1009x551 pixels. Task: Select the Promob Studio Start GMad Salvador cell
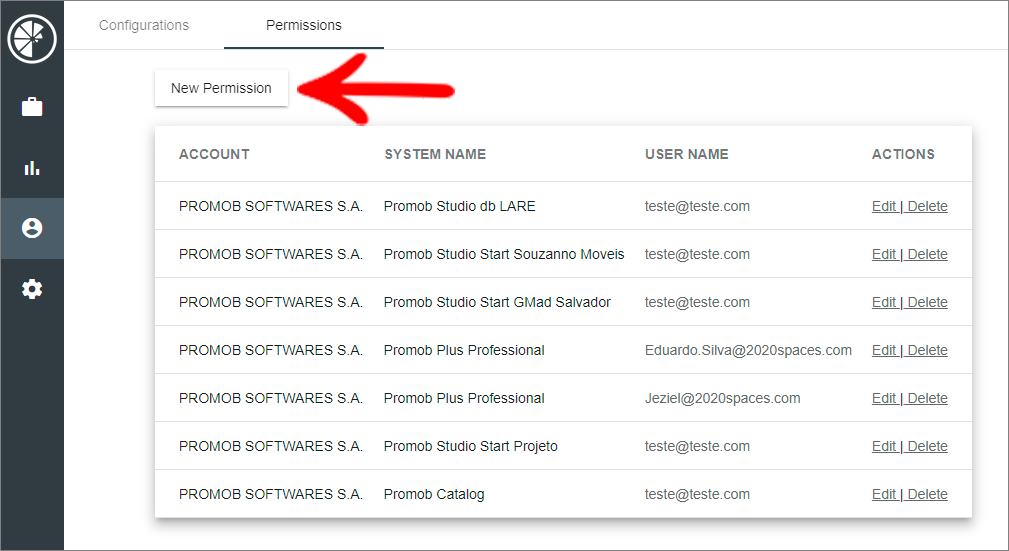coord(497,302)
